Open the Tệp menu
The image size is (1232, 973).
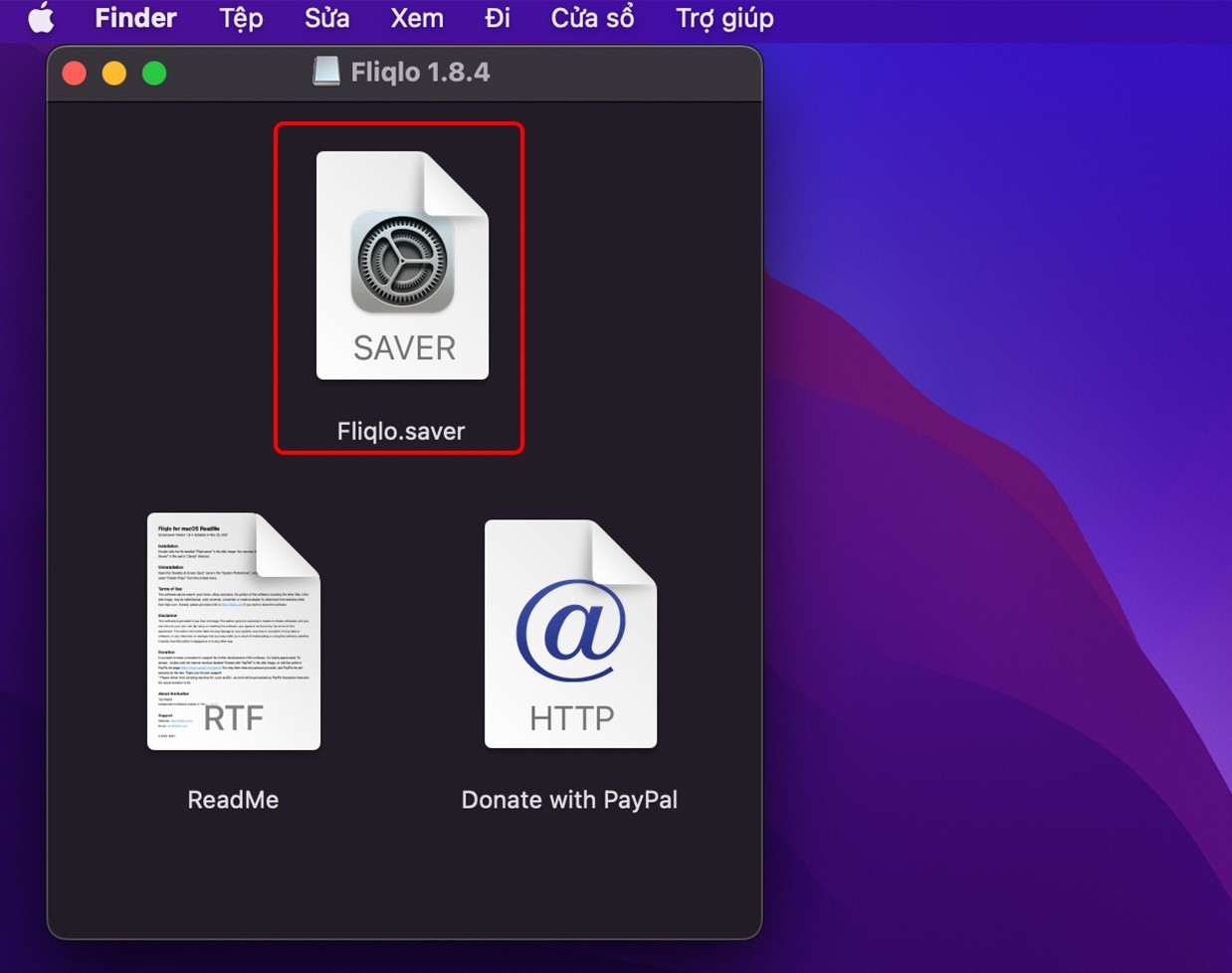241,18
